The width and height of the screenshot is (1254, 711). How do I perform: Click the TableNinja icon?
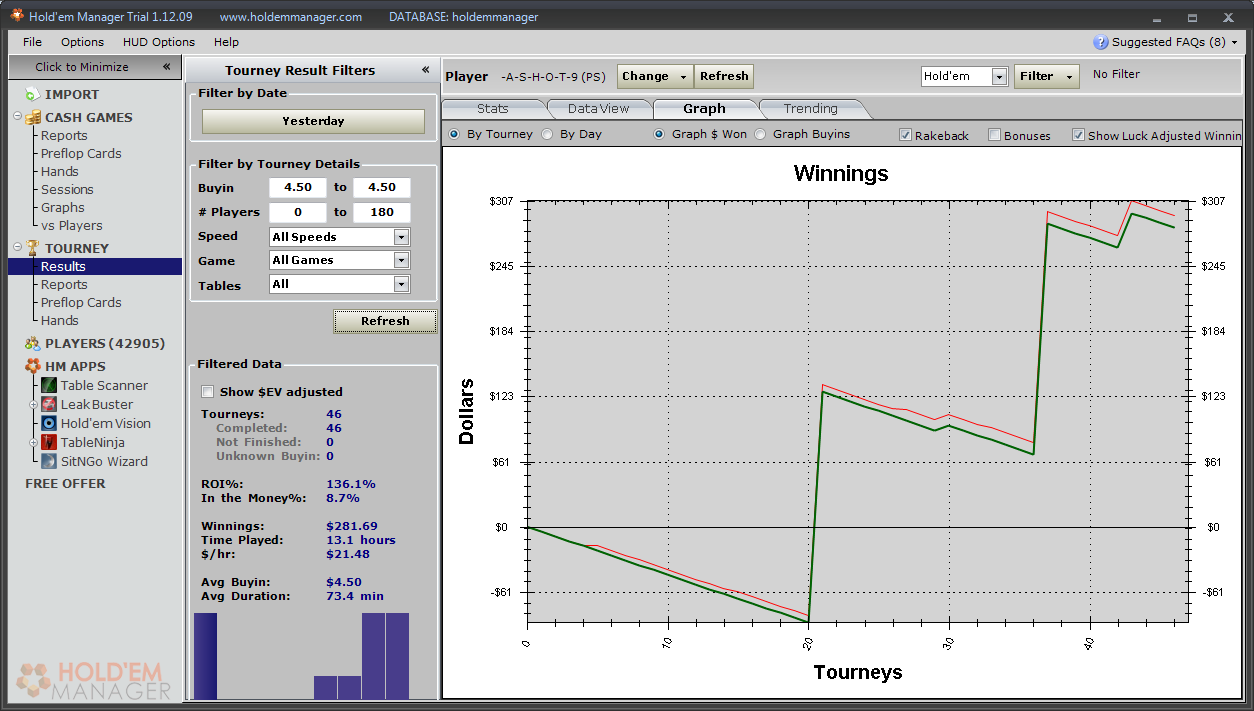click(x=50, y=443)
